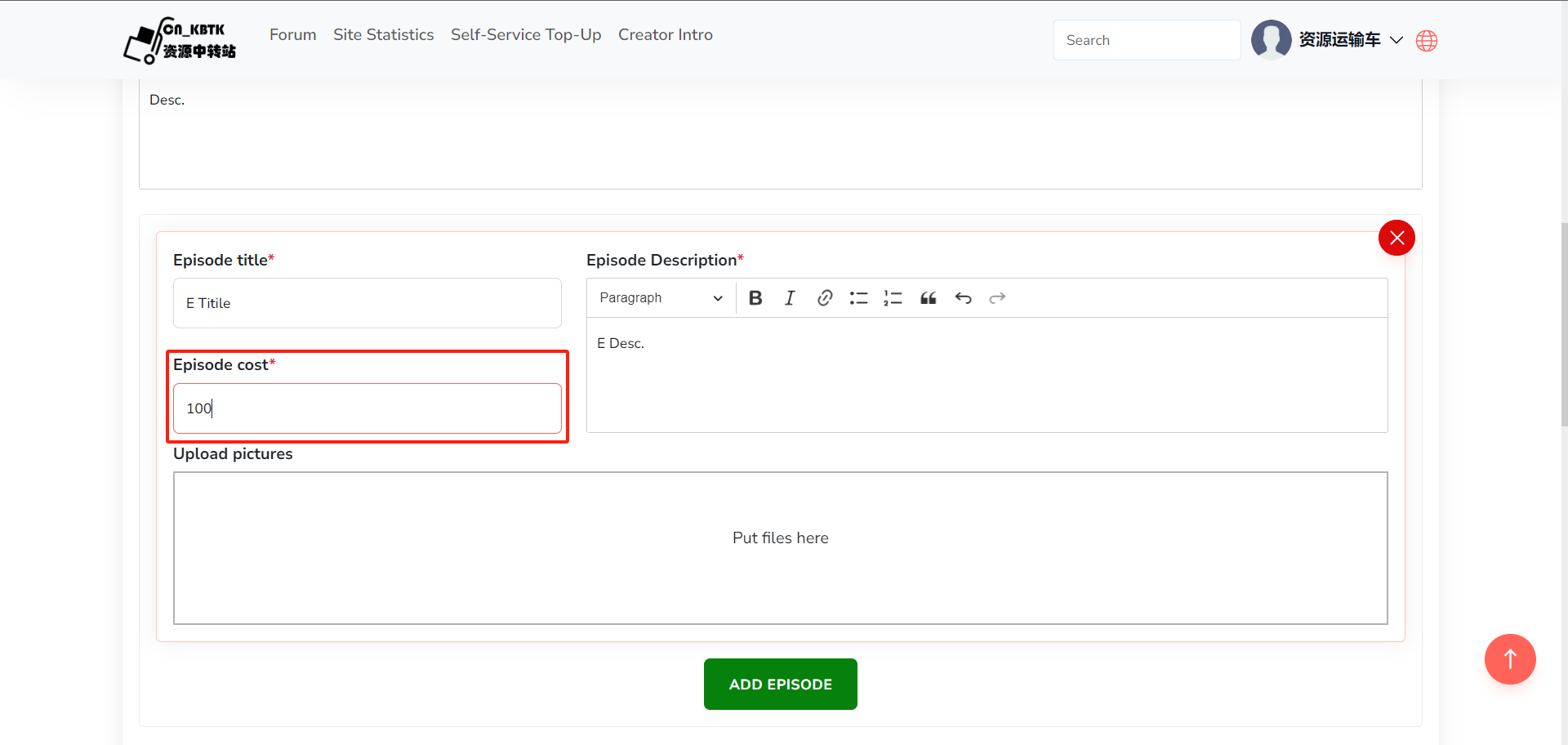
Task: Go to Site Statistics
Action: click(x=383, y=35)
